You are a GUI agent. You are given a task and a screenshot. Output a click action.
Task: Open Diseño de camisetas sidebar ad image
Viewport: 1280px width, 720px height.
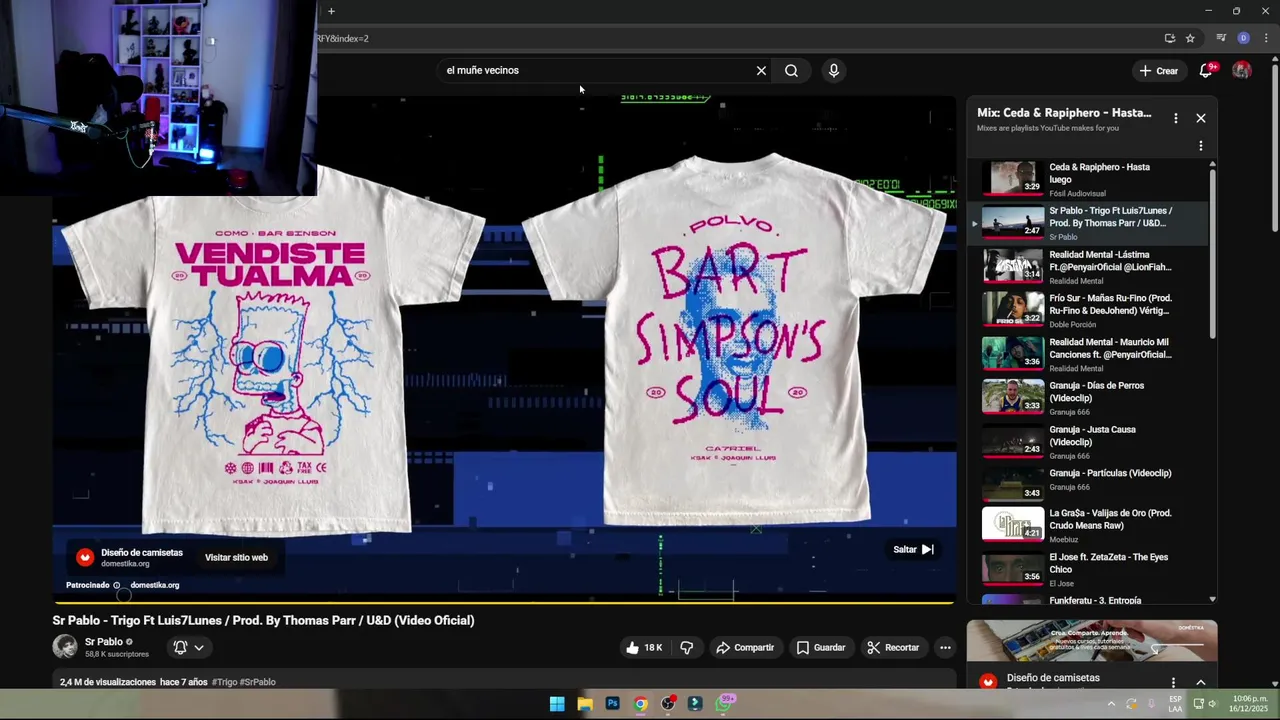tap(1092, 641)
